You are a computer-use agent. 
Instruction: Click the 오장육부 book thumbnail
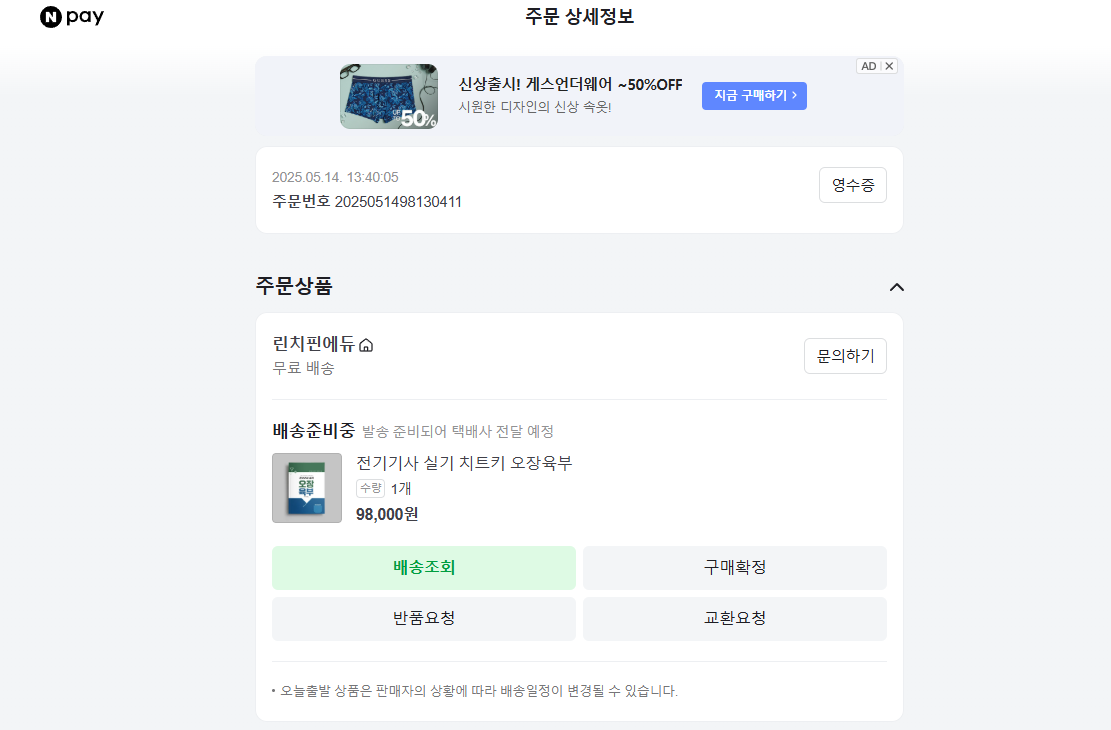click(307, 488)
